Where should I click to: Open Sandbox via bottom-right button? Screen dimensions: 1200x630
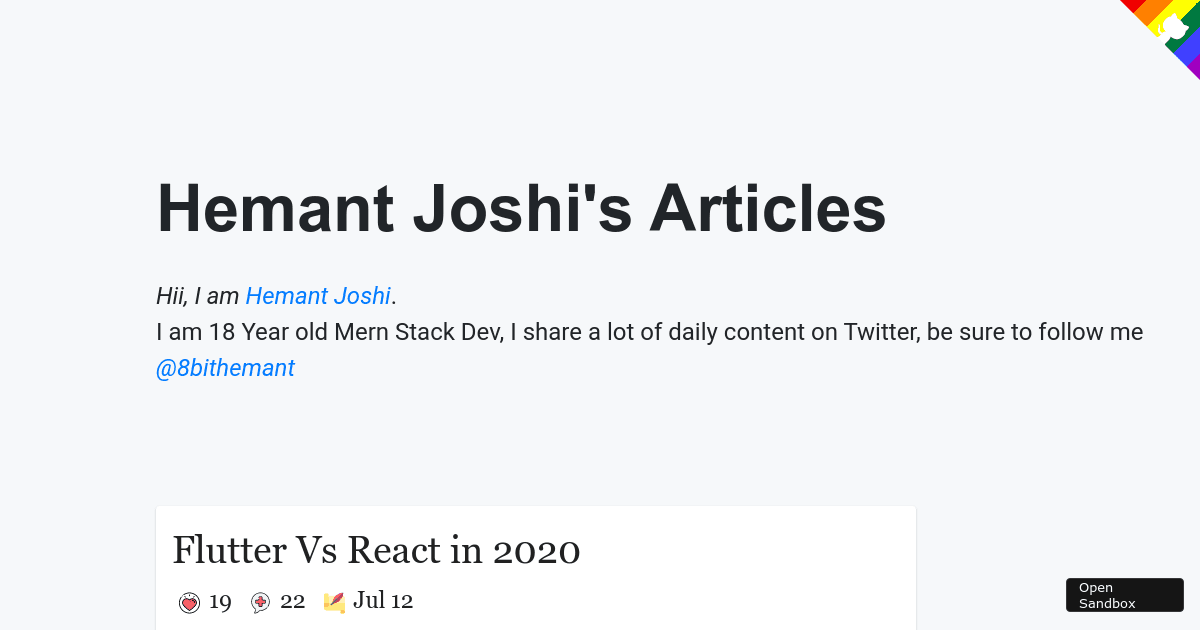[x=1125, y=595]
